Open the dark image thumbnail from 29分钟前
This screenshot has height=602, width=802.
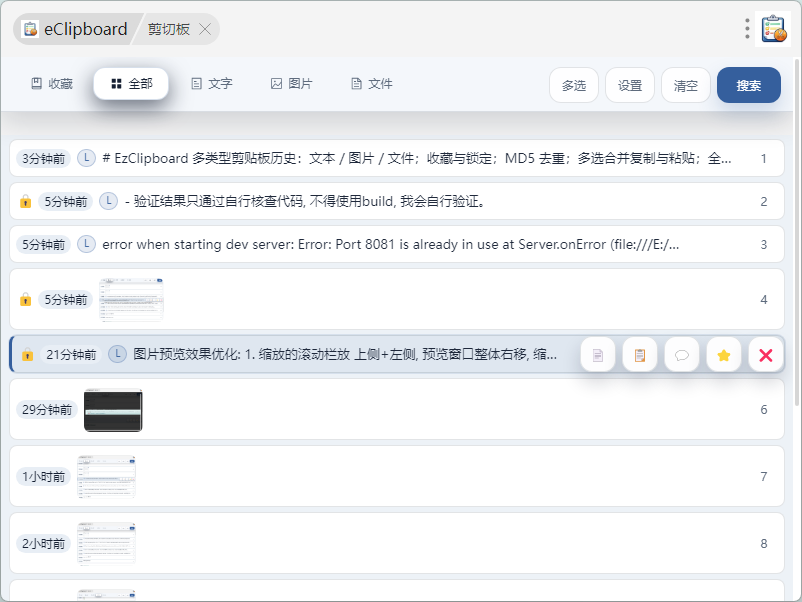(x=113, y=410)
